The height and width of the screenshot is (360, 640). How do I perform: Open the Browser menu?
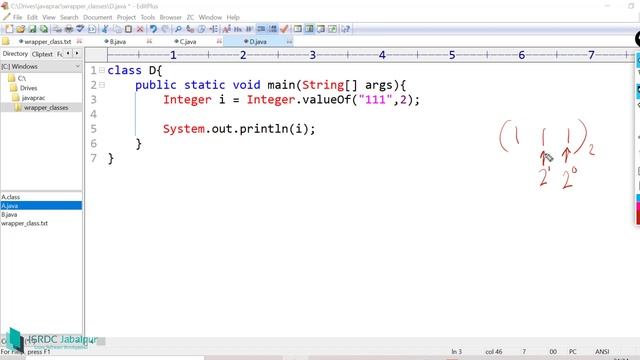(x=170, y=17)
